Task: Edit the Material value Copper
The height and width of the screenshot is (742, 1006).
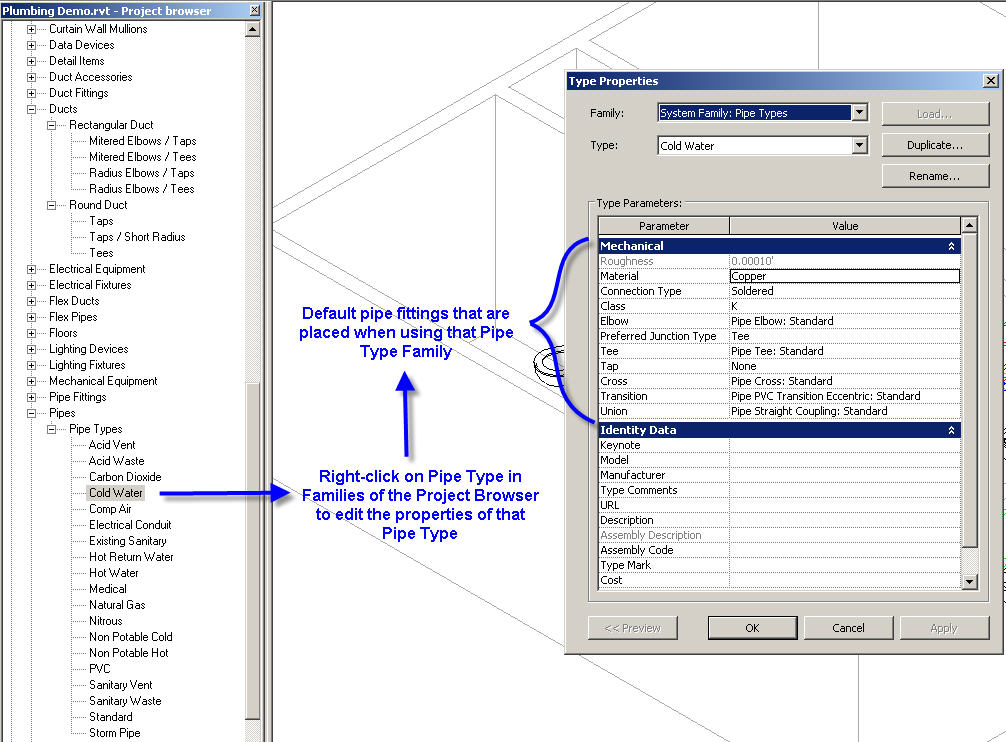Action: click(845, 276)
